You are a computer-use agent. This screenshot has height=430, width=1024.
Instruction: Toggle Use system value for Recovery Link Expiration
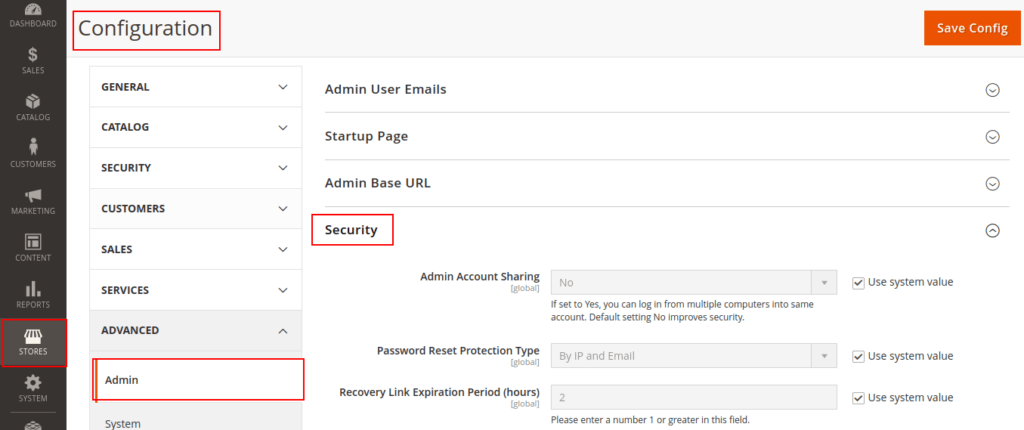click(858, 398)
